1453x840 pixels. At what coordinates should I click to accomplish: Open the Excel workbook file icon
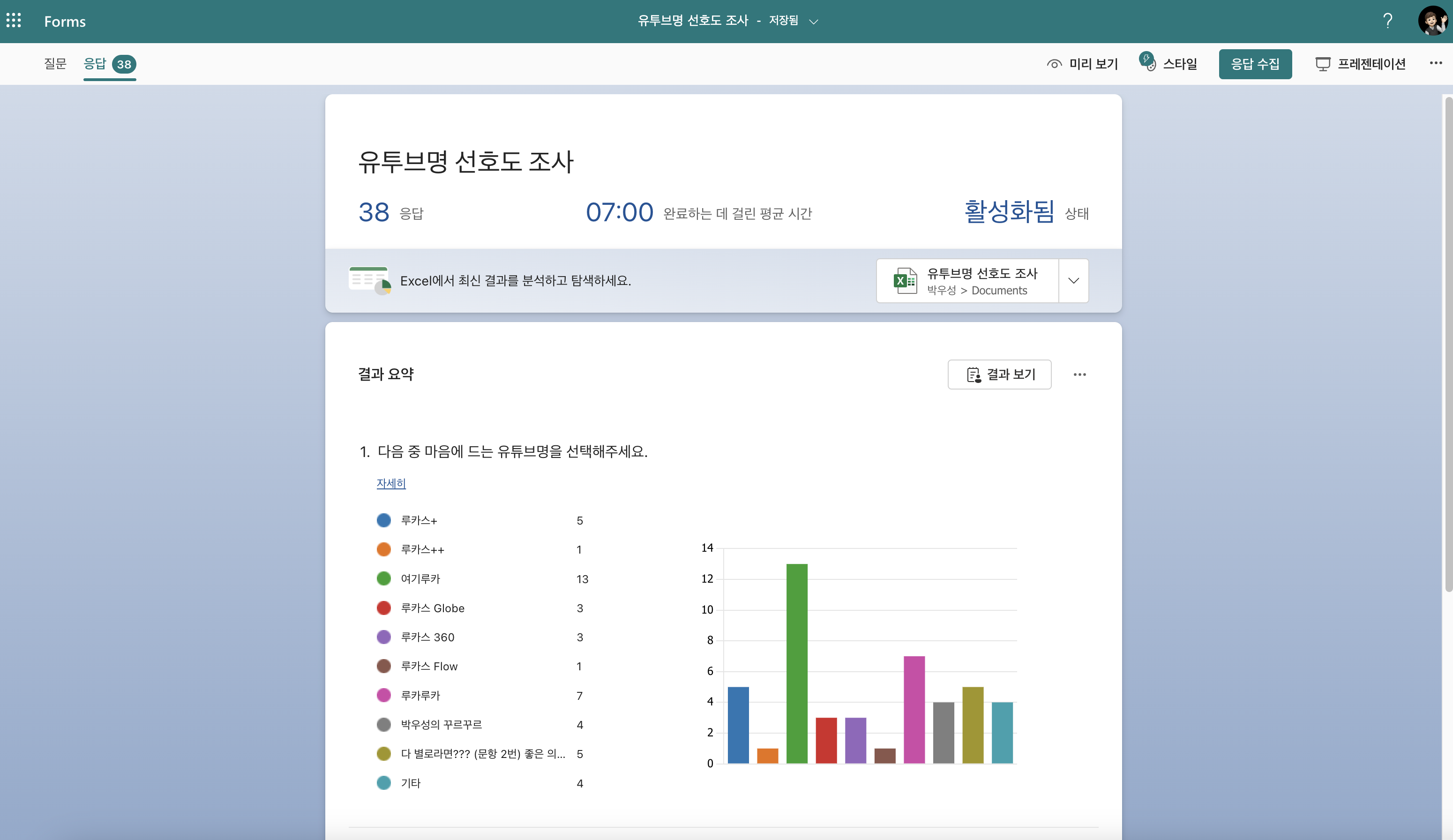tap(905, 281)
